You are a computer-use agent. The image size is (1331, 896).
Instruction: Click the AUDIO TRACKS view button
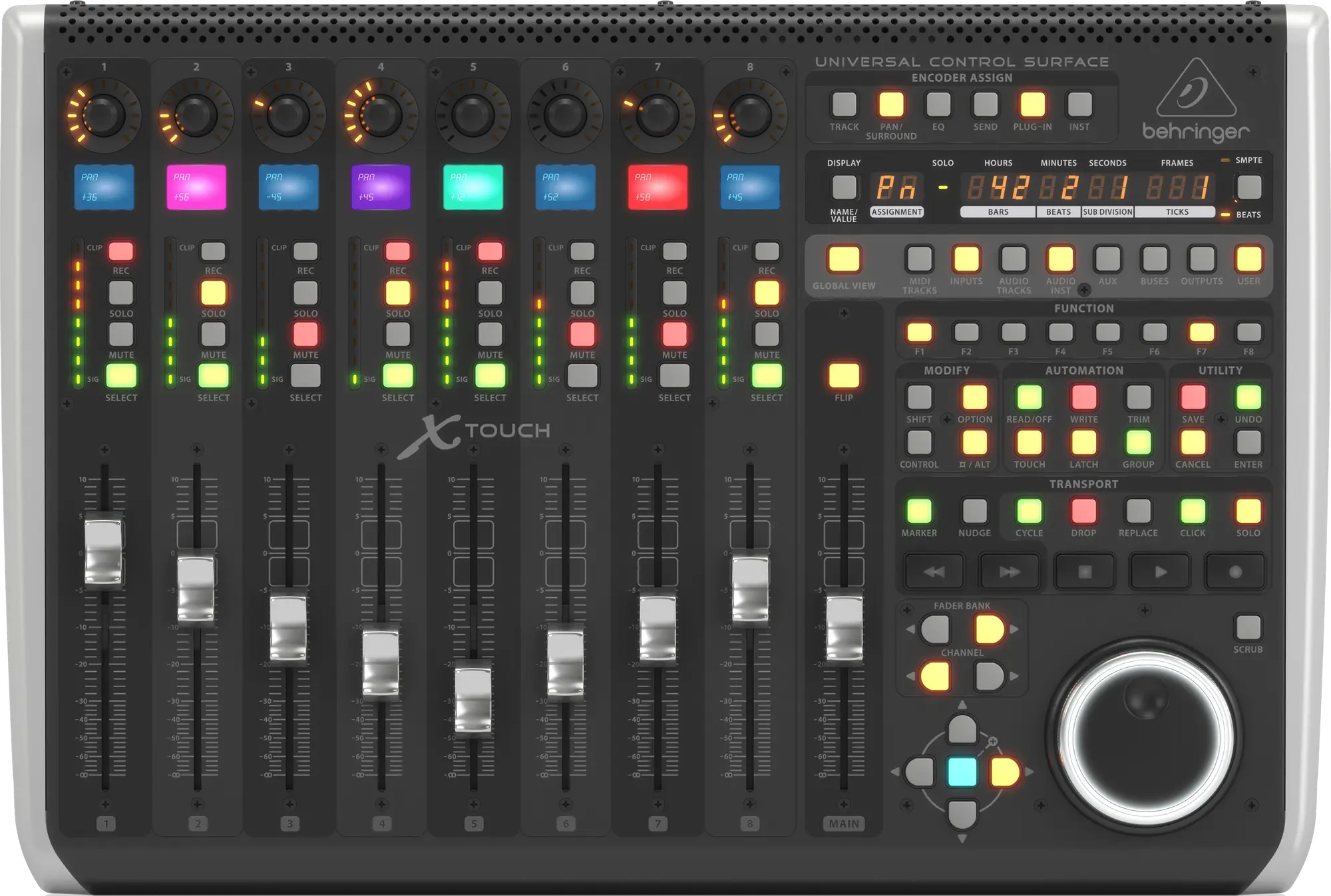pyautogui.click(x=1014, y=259)
